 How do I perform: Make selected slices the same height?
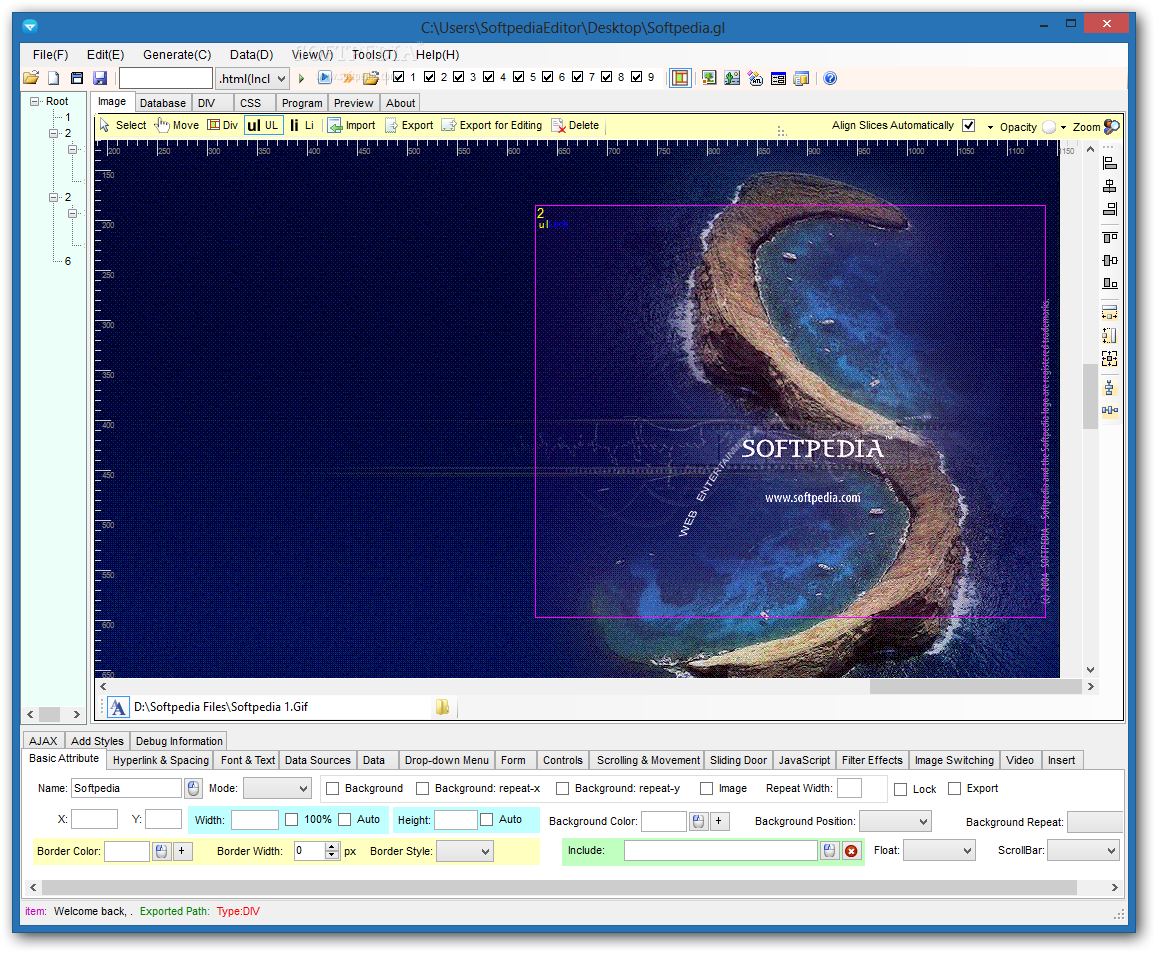[1110, 335]
